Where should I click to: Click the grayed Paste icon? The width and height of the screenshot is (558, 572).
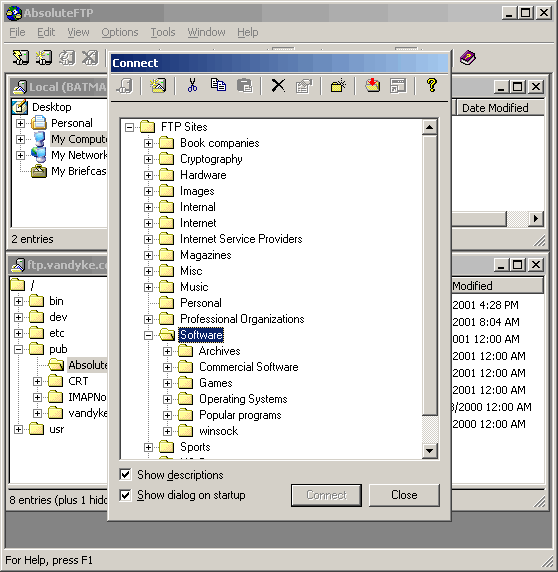(244, 86)
